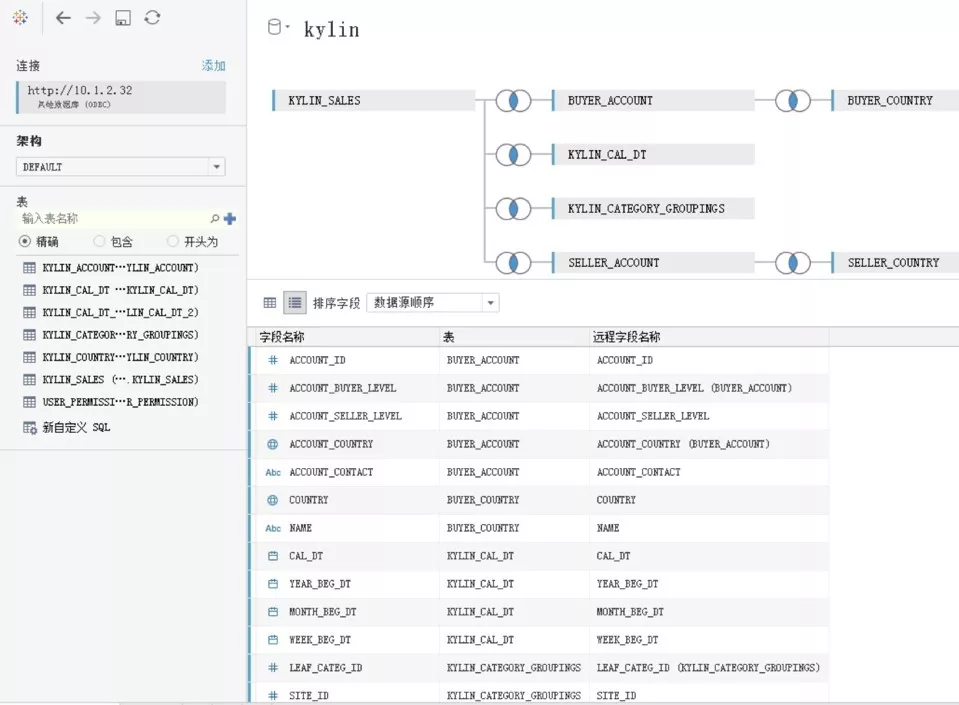Click date type icon of YEAR_BEG_DT
This screenshot has height=705, width=959.
273,584
